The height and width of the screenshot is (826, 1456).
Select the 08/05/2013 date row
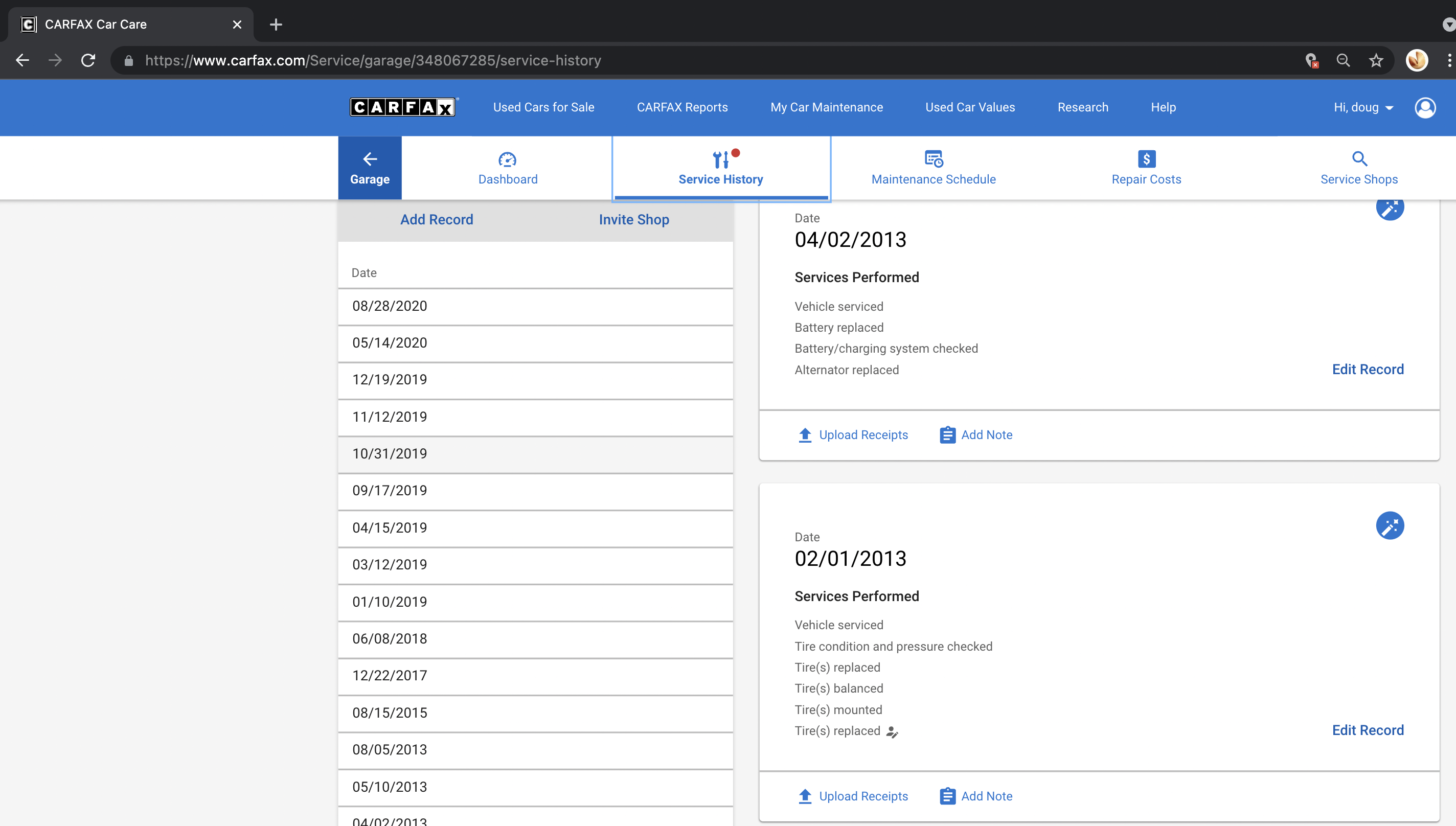coord(535,750)
